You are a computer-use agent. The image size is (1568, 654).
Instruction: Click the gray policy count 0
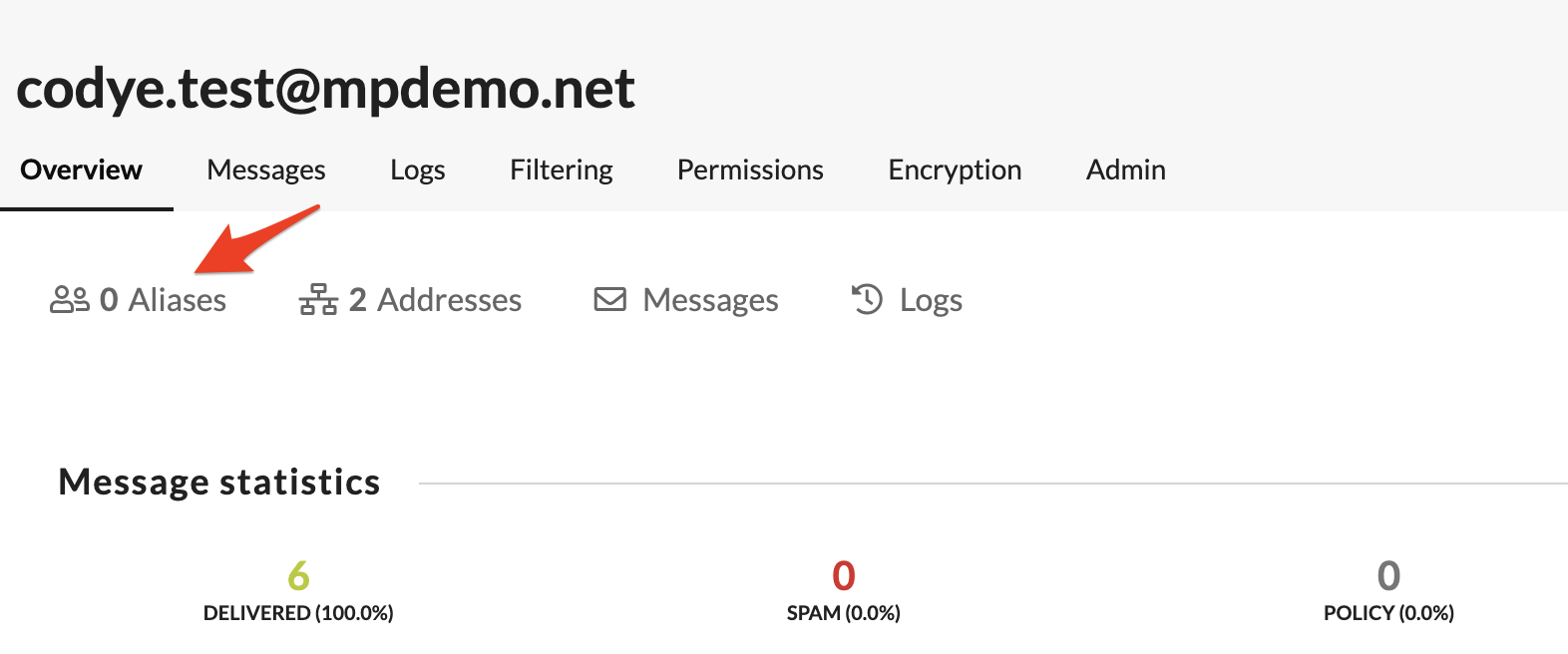pyautogui.click(x=1388, y=575)
